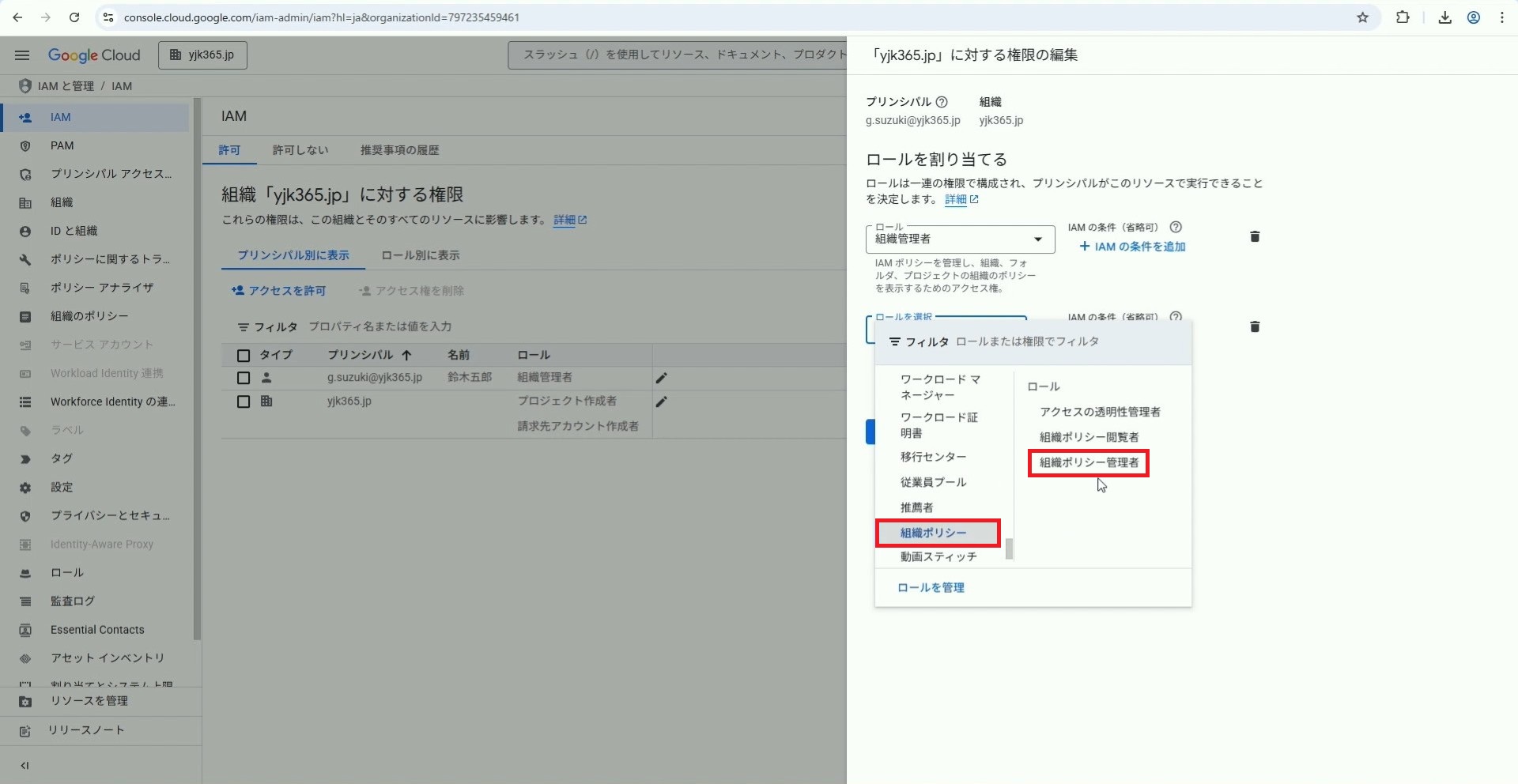Switch to the 許可しない tab
1518x784 pixels.
tap(300, 150)
